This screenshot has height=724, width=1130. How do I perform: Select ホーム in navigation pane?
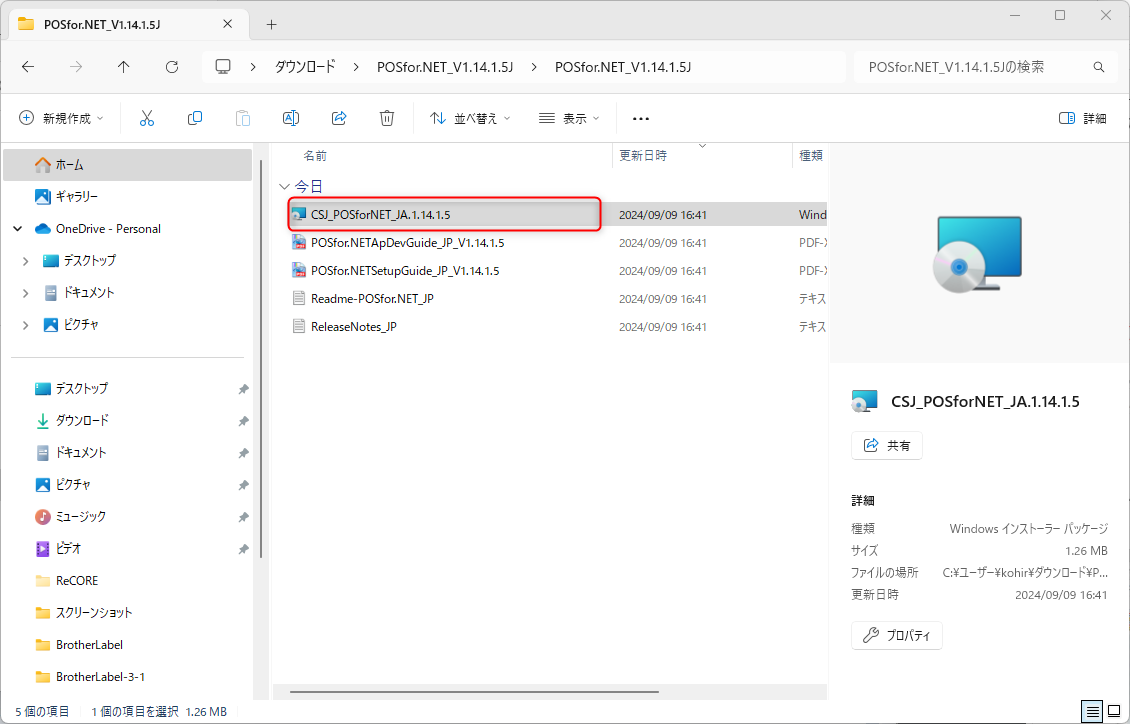128,165
